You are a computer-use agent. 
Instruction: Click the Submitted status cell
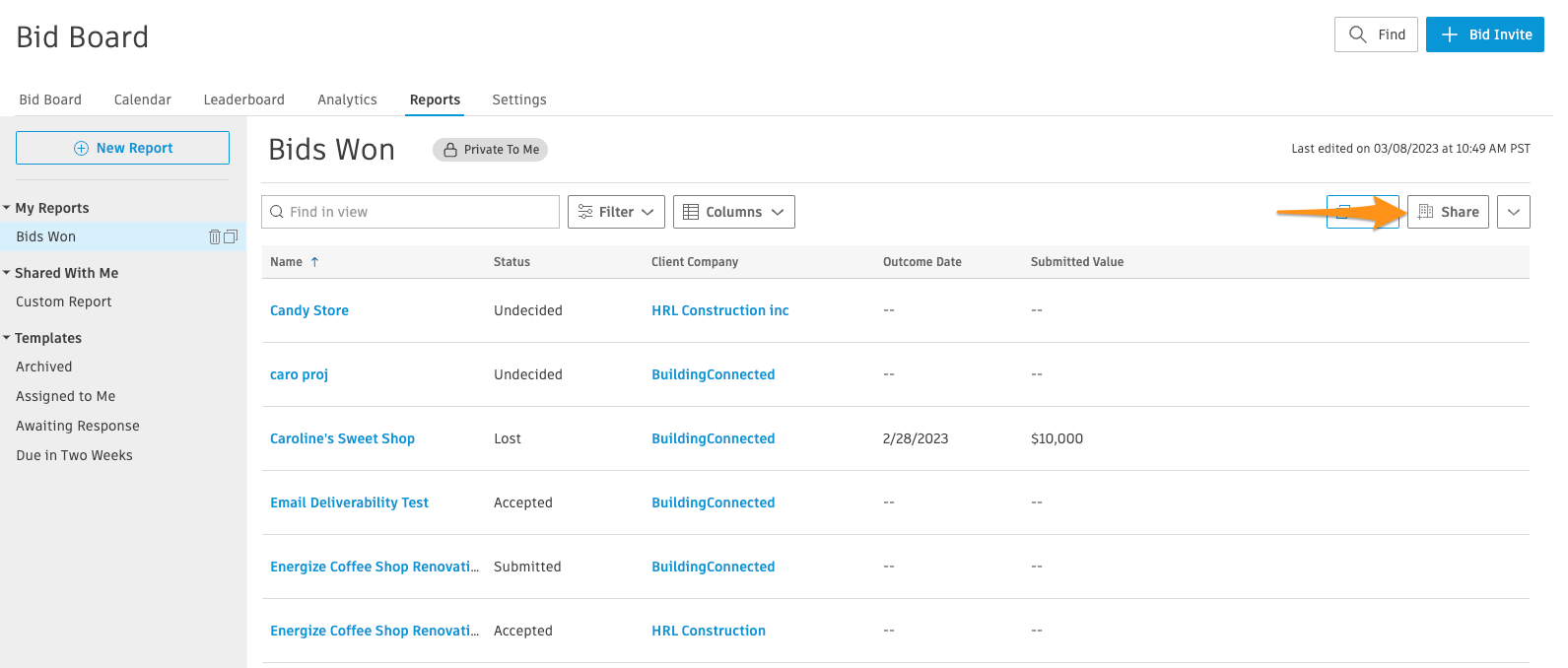[527, 567]
